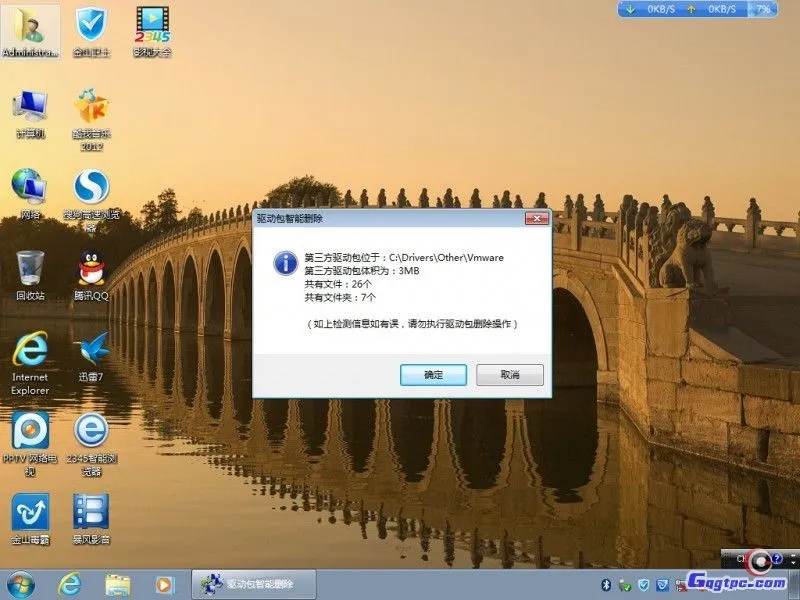Open the Start menu
Screen dimensions: 800x600
(20, 585)
